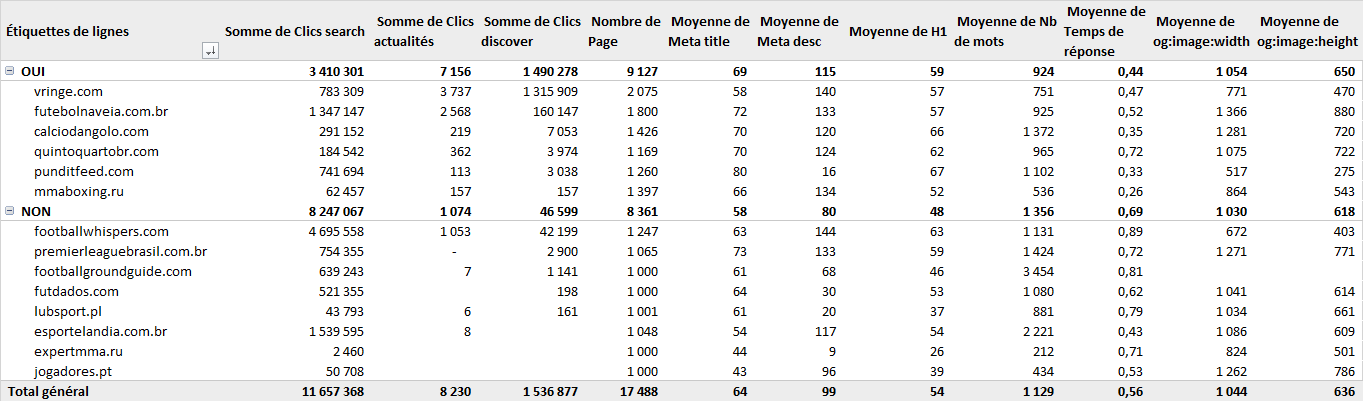Select the NON group label
This screenshot has height=401, width=1363.
37,211
